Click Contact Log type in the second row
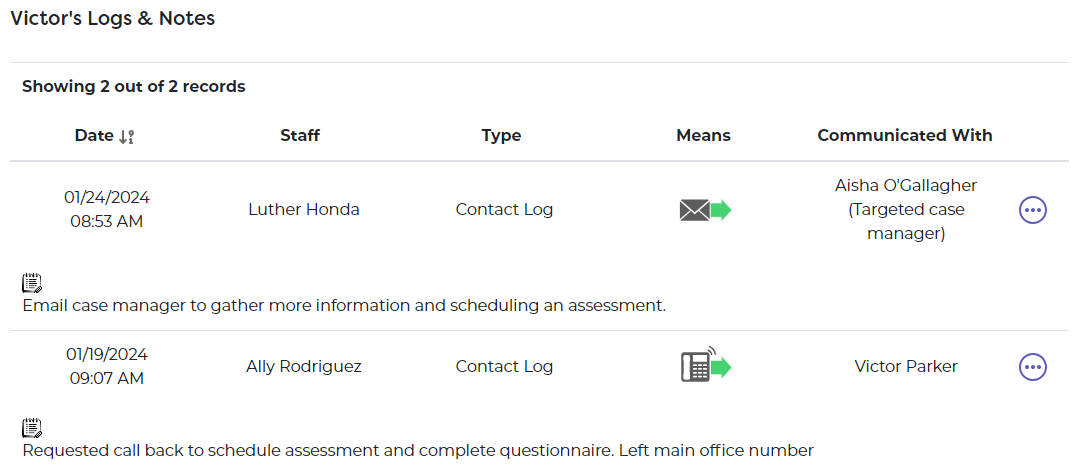Screen dimensions: 1079x470 click(x=504, y=367)
